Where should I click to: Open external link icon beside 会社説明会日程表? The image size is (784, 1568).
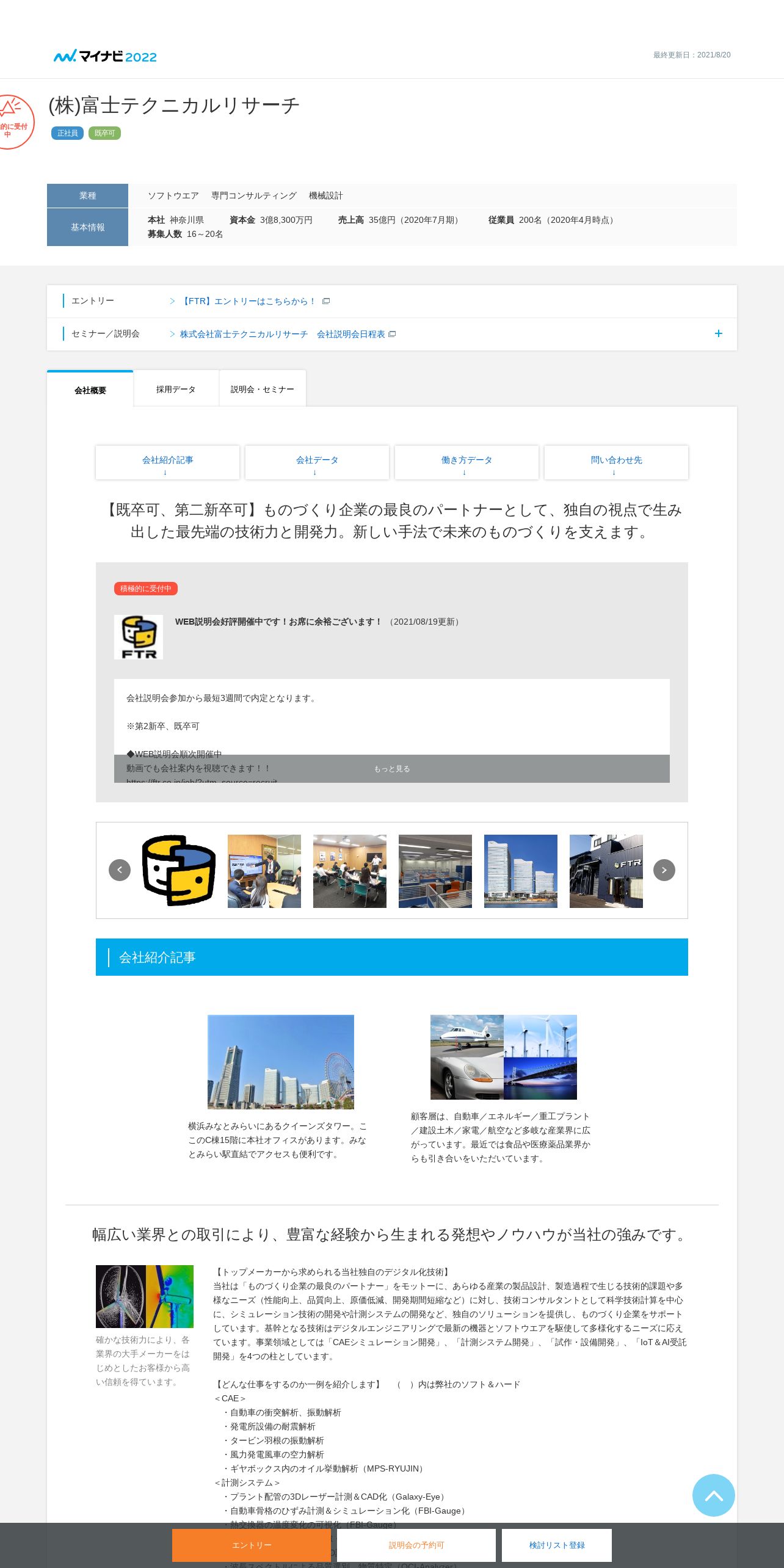392,334
